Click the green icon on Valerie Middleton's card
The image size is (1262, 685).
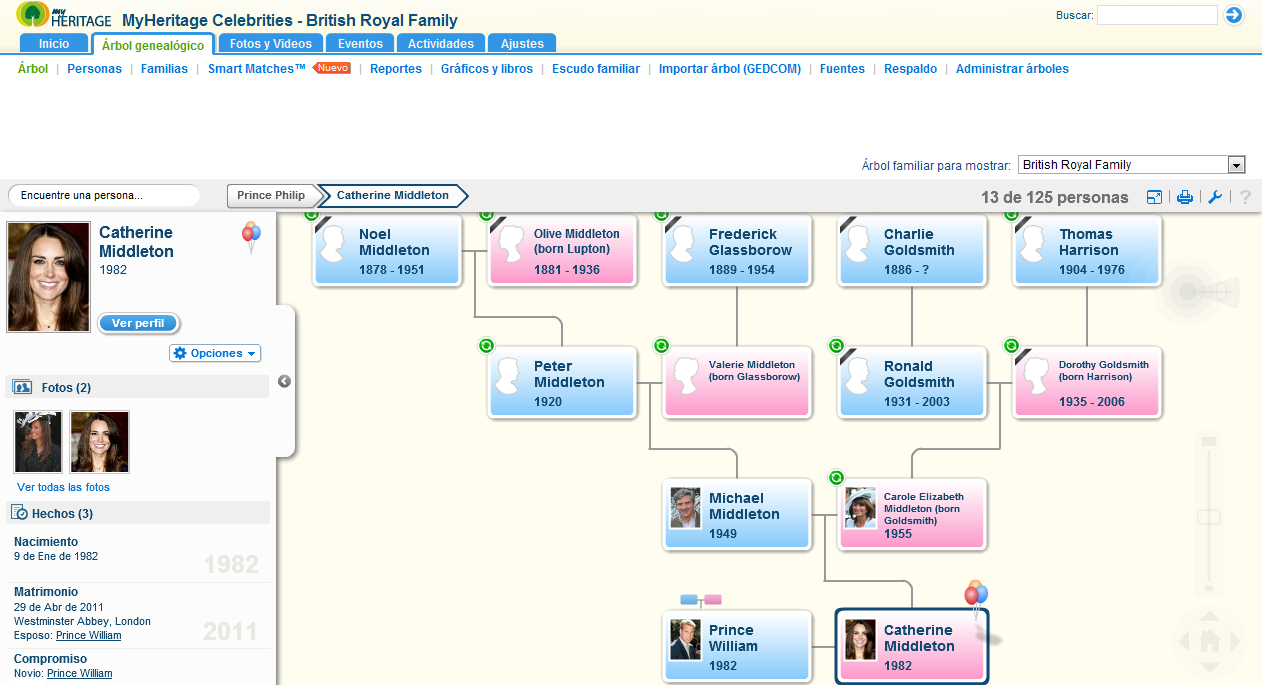coord(661,346)
